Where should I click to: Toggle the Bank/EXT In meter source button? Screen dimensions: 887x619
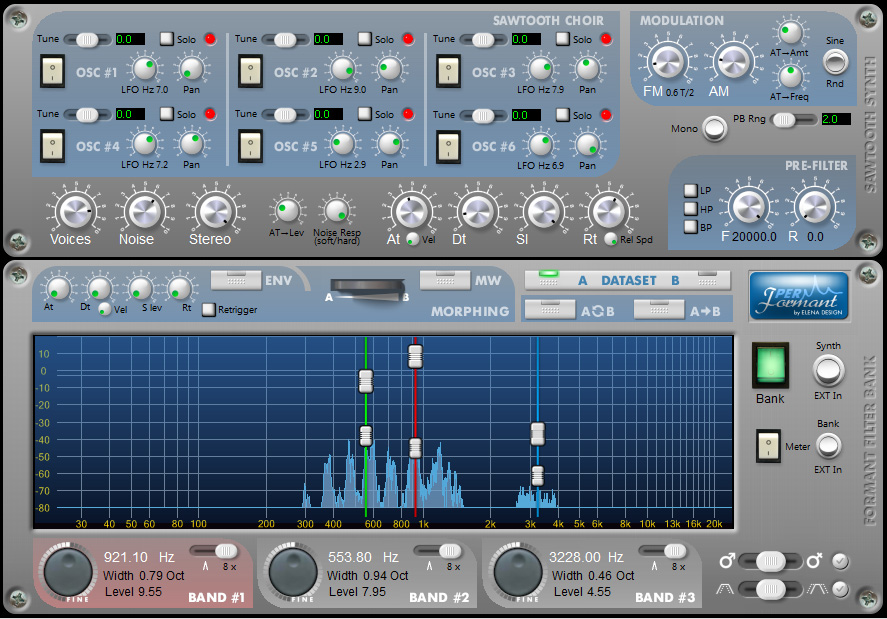[828, 446]
